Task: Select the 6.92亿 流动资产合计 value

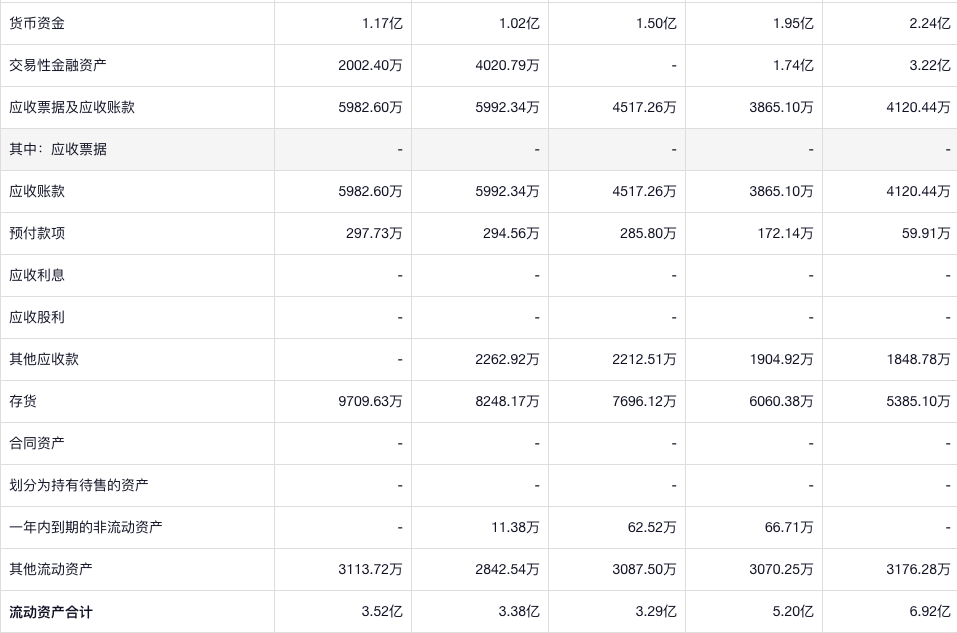Action: (x=930, y=611)
